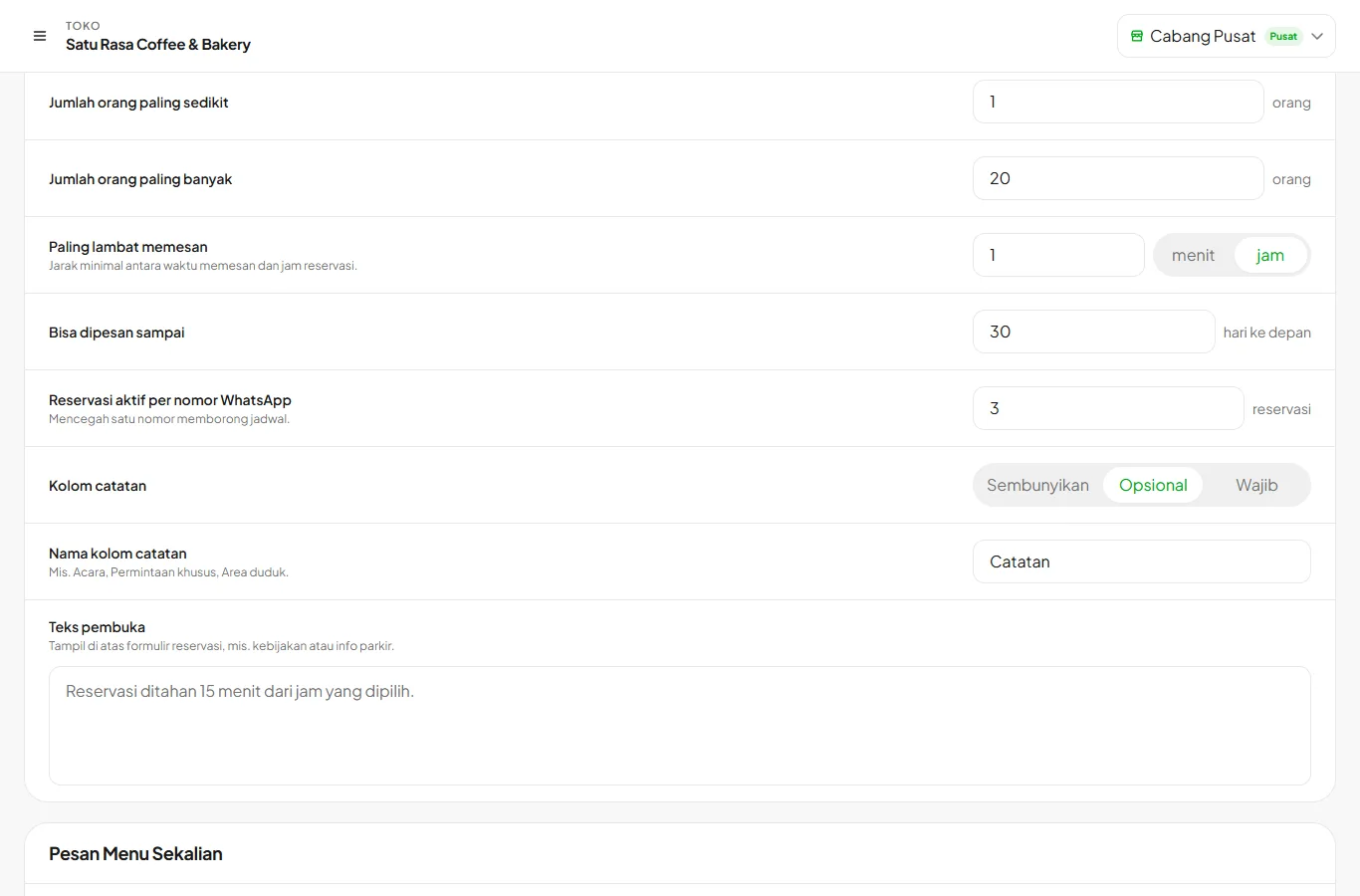Image resolution: width=1360 pixels, height=896 pixels.
Task: Click 'Mencegah satu nomor memborong jadwal.' helper text
Action: point(169,419)
